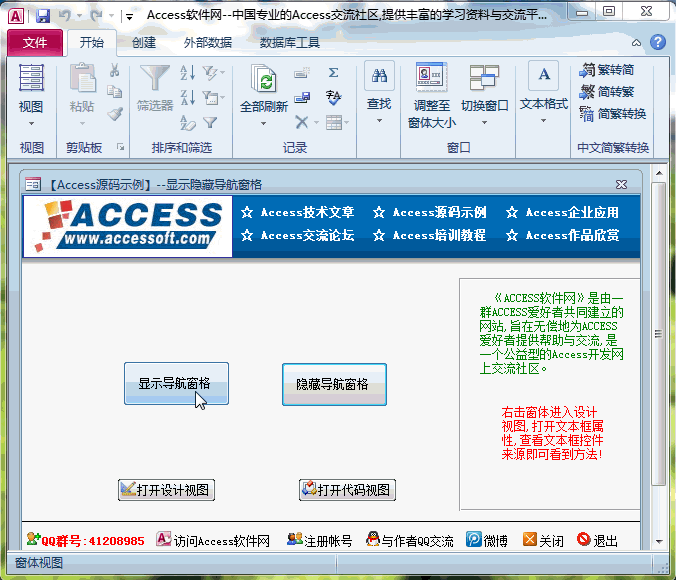Click 繁转简 conversion button

point(607,70)
